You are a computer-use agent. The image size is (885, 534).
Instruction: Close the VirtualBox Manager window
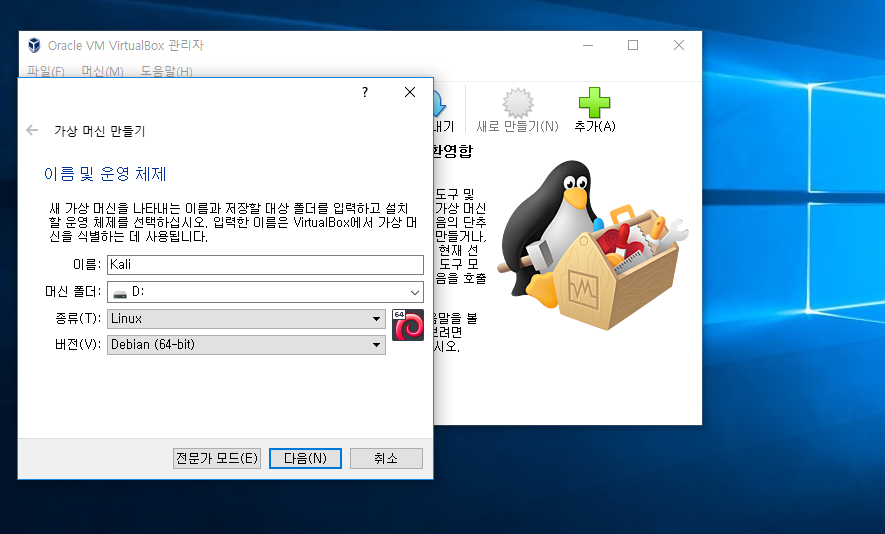679,45
